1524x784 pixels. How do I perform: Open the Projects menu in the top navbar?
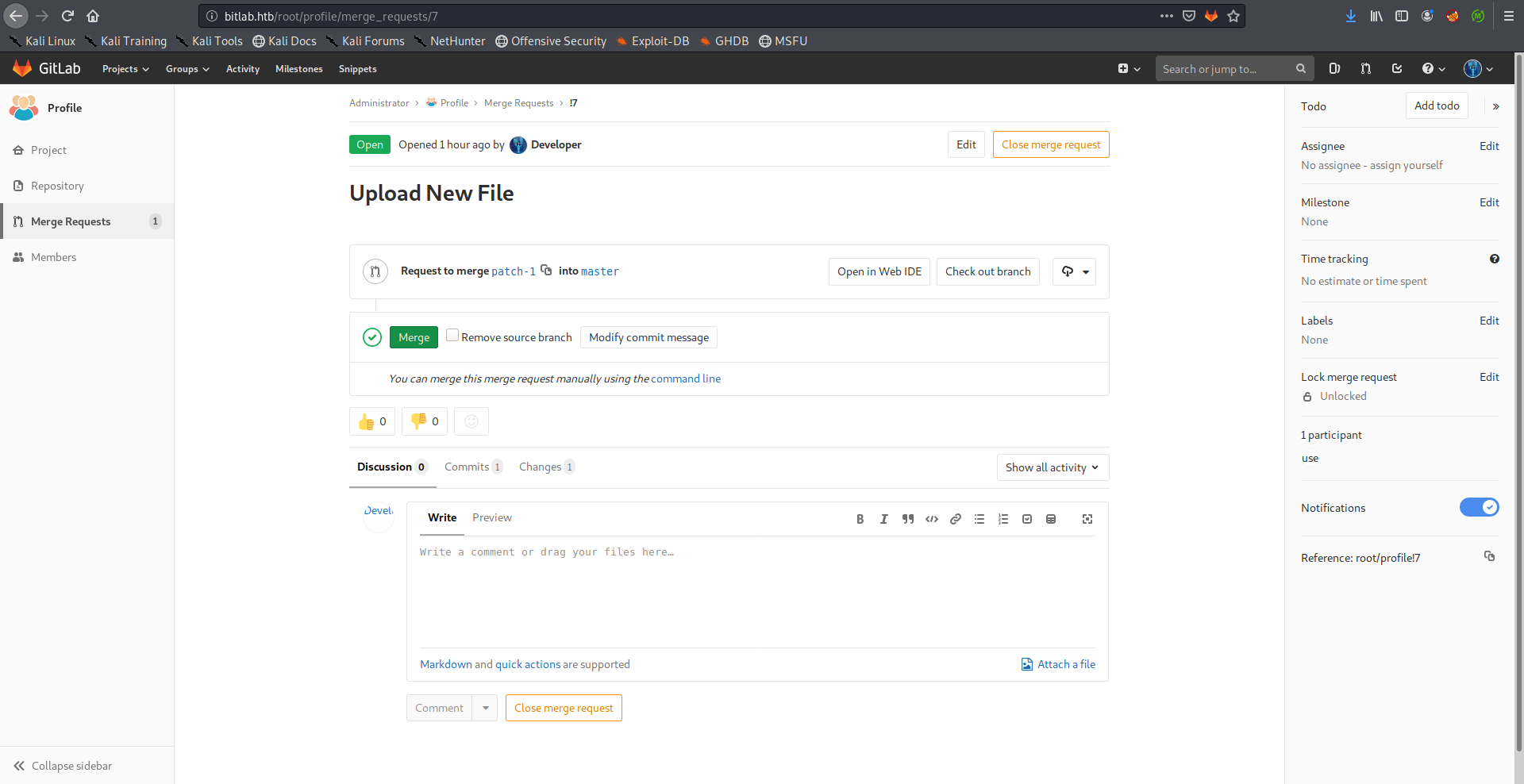[125, 69]
